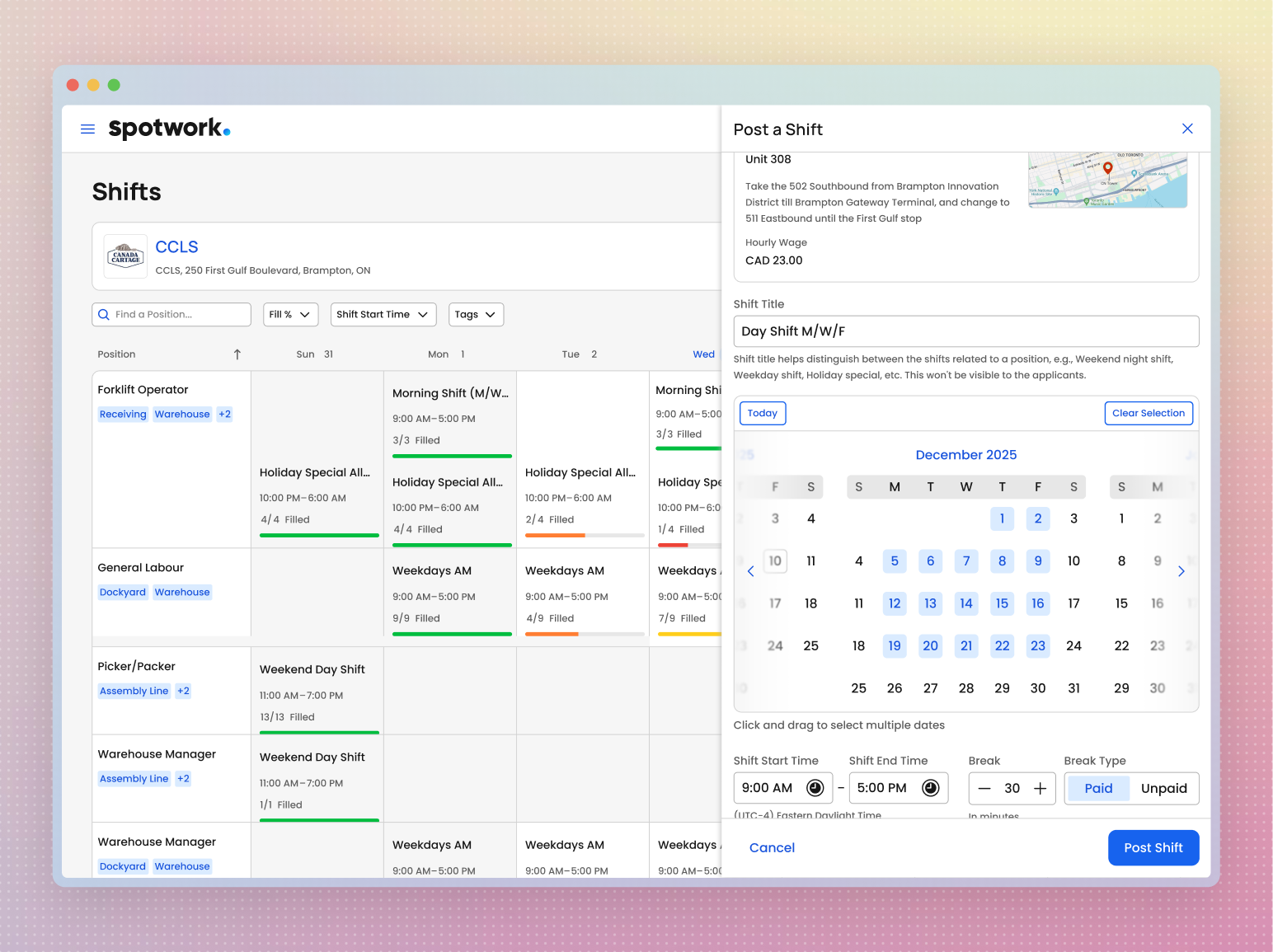Expand the +2 tag under Forklift Operator
This screenshot has width=1273, height=952.
224,414
